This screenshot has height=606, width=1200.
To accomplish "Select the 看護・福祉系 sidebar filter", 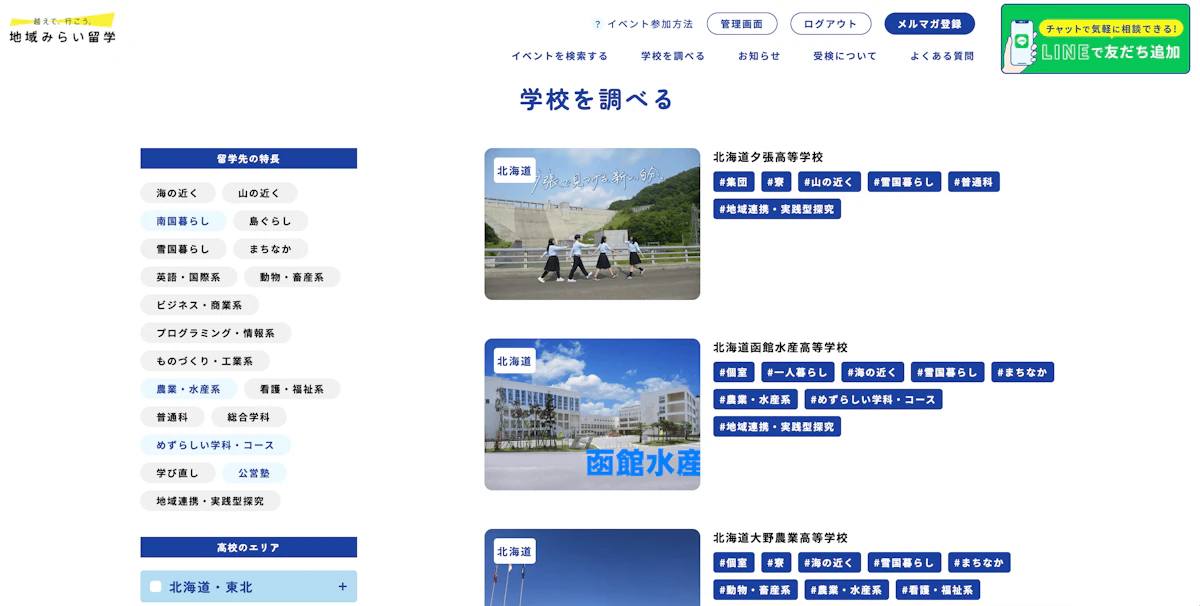I will click(x=292, y=389).
